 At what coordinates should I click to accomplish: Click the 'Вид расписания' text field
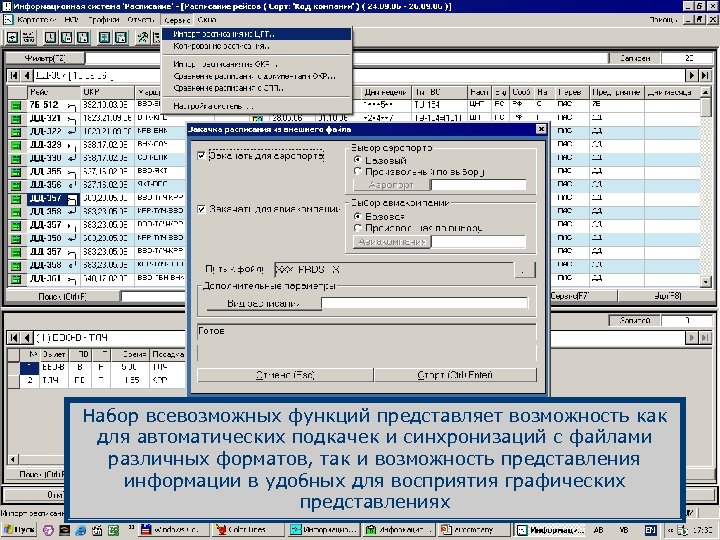click(425, 303)
